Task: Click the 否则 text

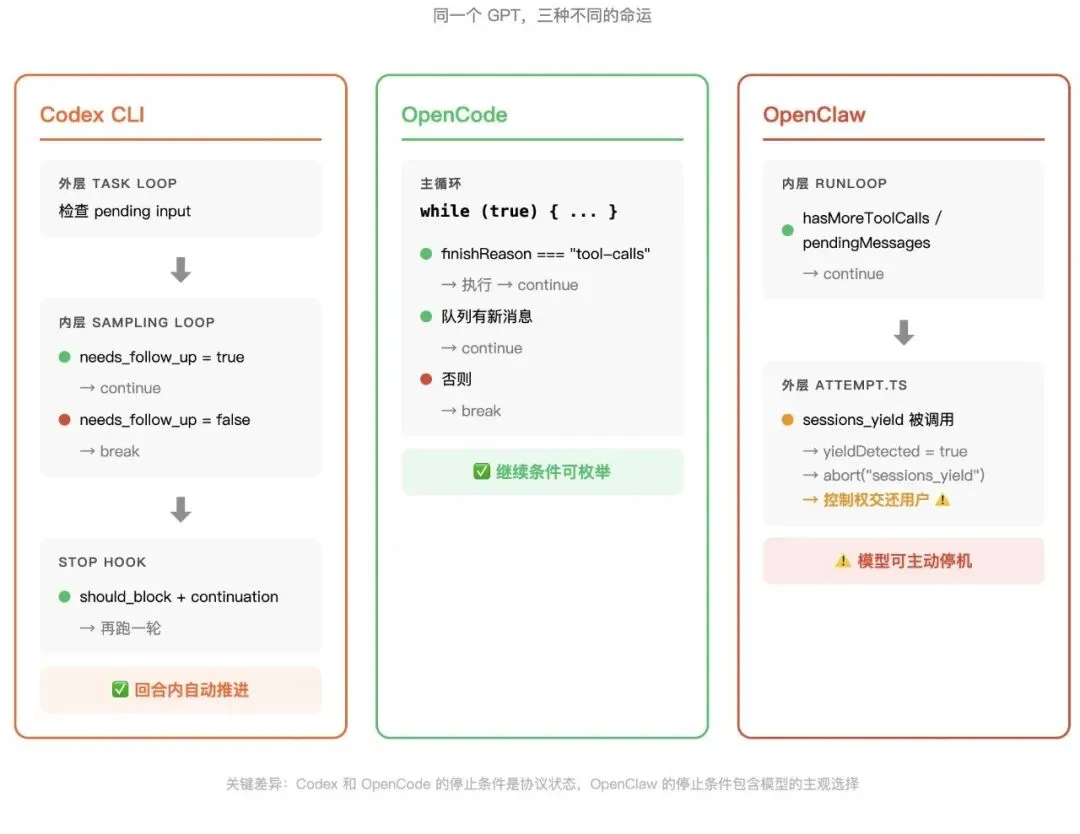Action: tap(457, 379)
